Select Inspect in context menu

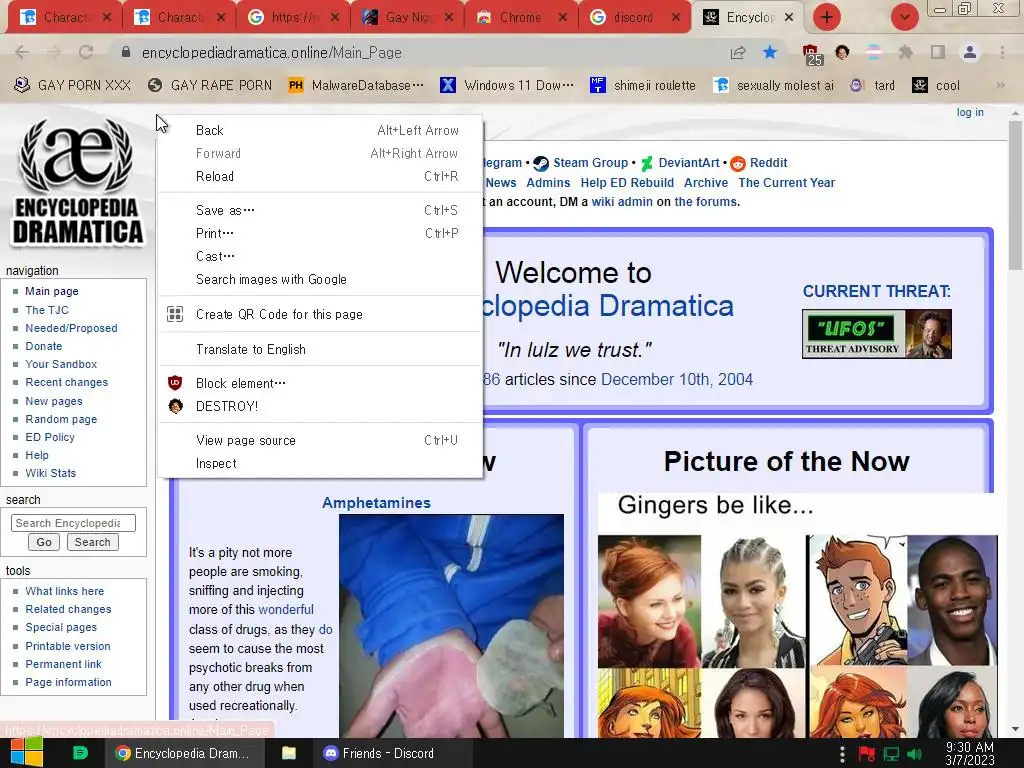[x=320, y=464]
